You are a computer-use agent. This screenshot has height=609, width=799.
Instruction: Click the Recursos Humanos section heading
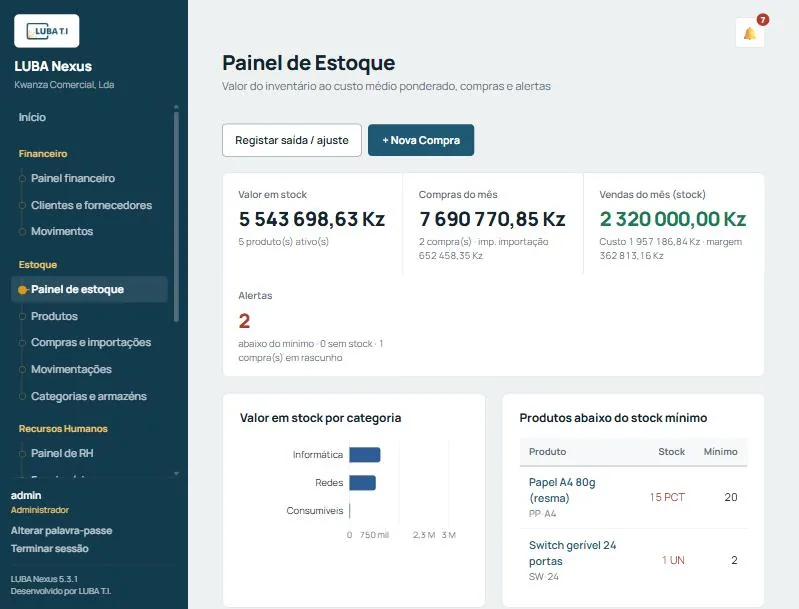(63, 429)
